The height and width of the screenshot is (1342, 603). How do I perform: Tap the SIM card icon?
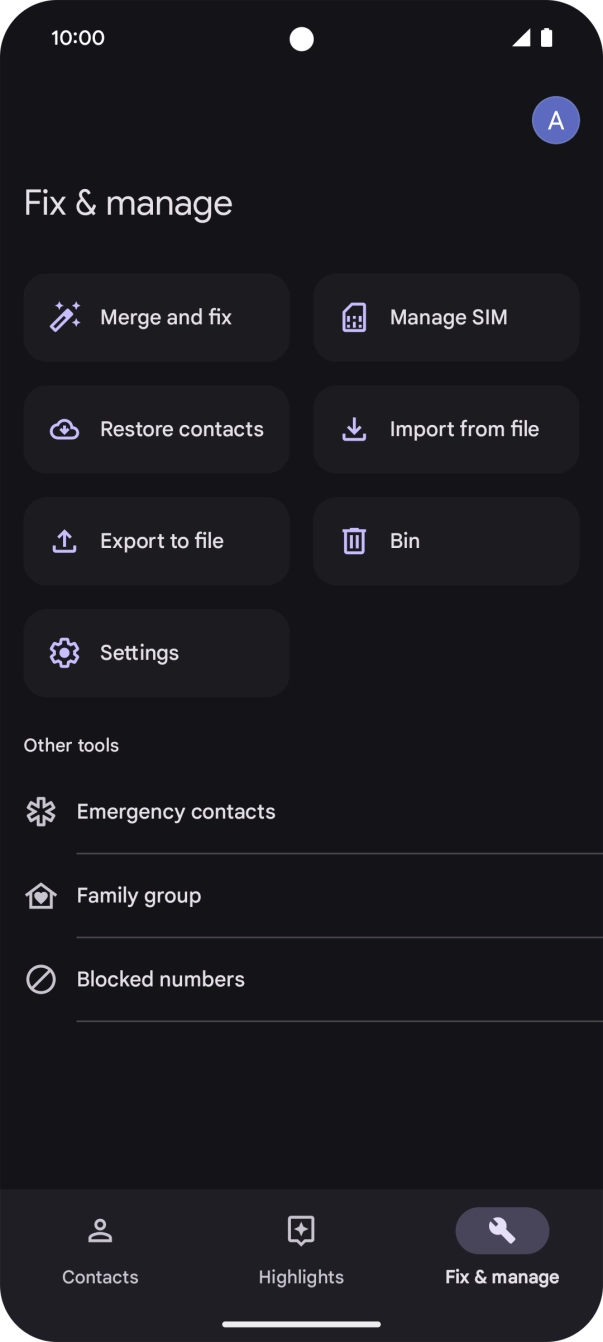pos(354,318)
